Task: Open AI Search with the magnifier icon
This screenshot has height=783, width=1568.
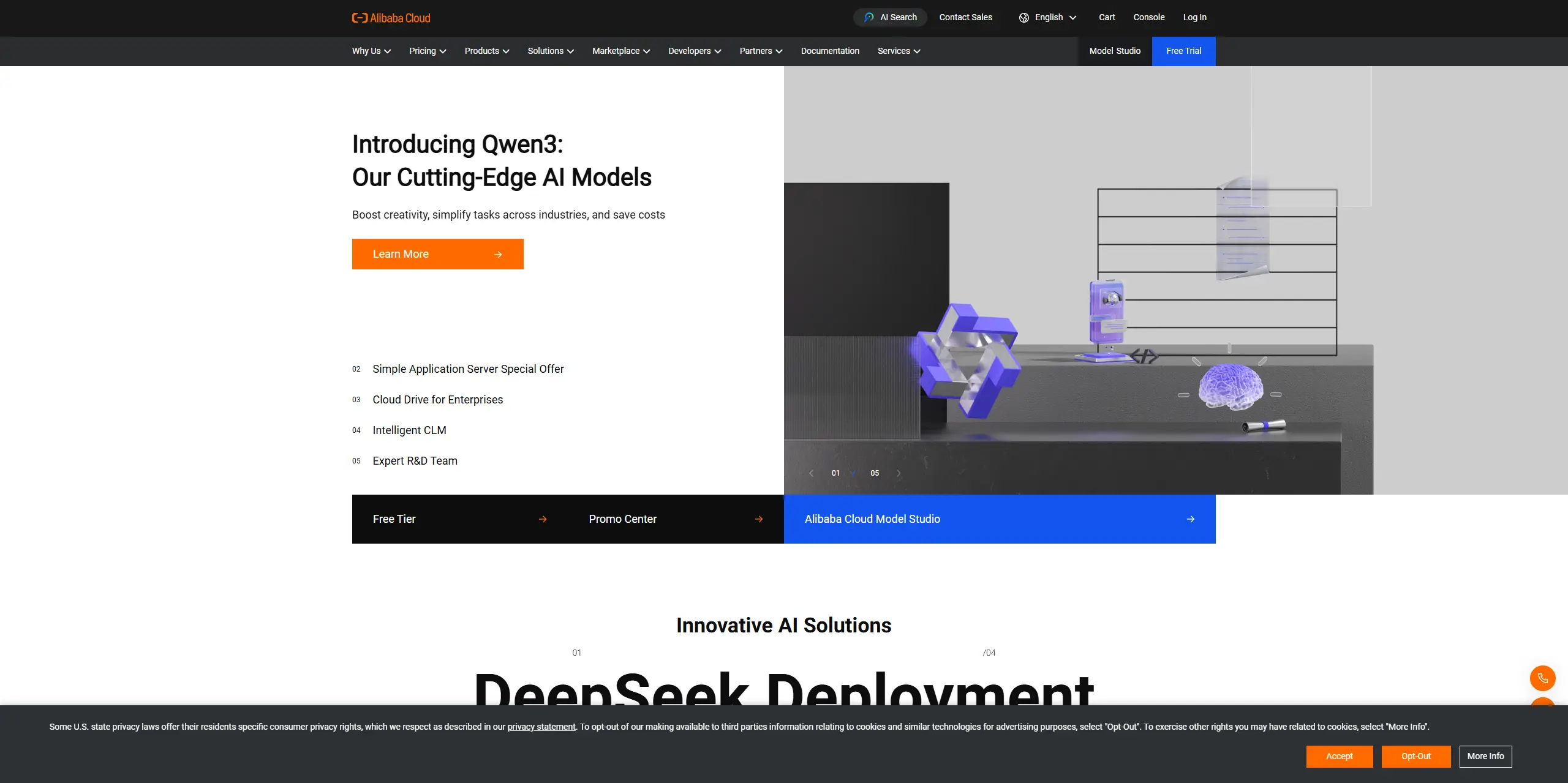Action: 869,17
